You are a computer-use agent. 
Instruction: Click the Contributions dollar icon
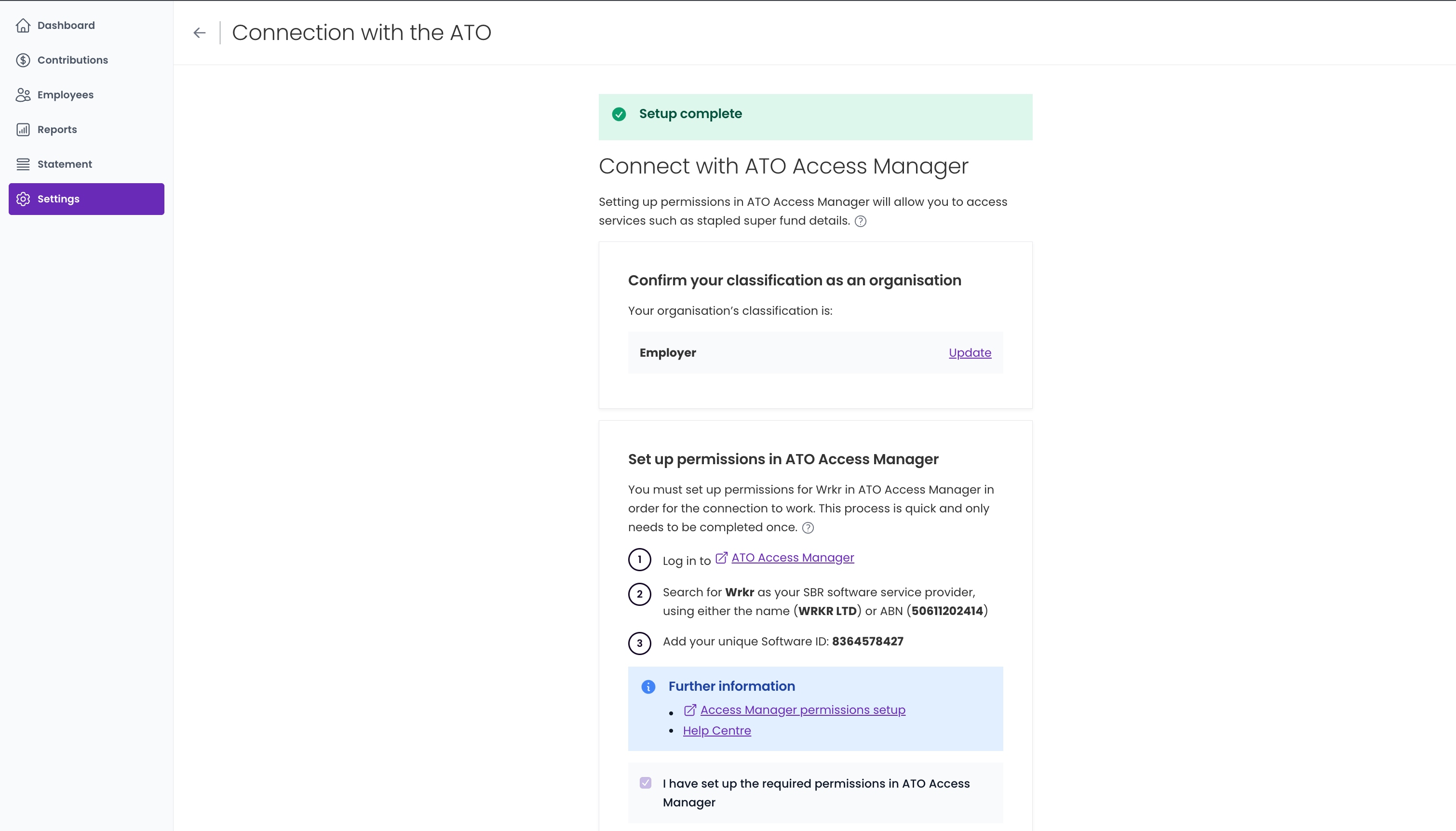pyautogui.click(x=23, y=60)
